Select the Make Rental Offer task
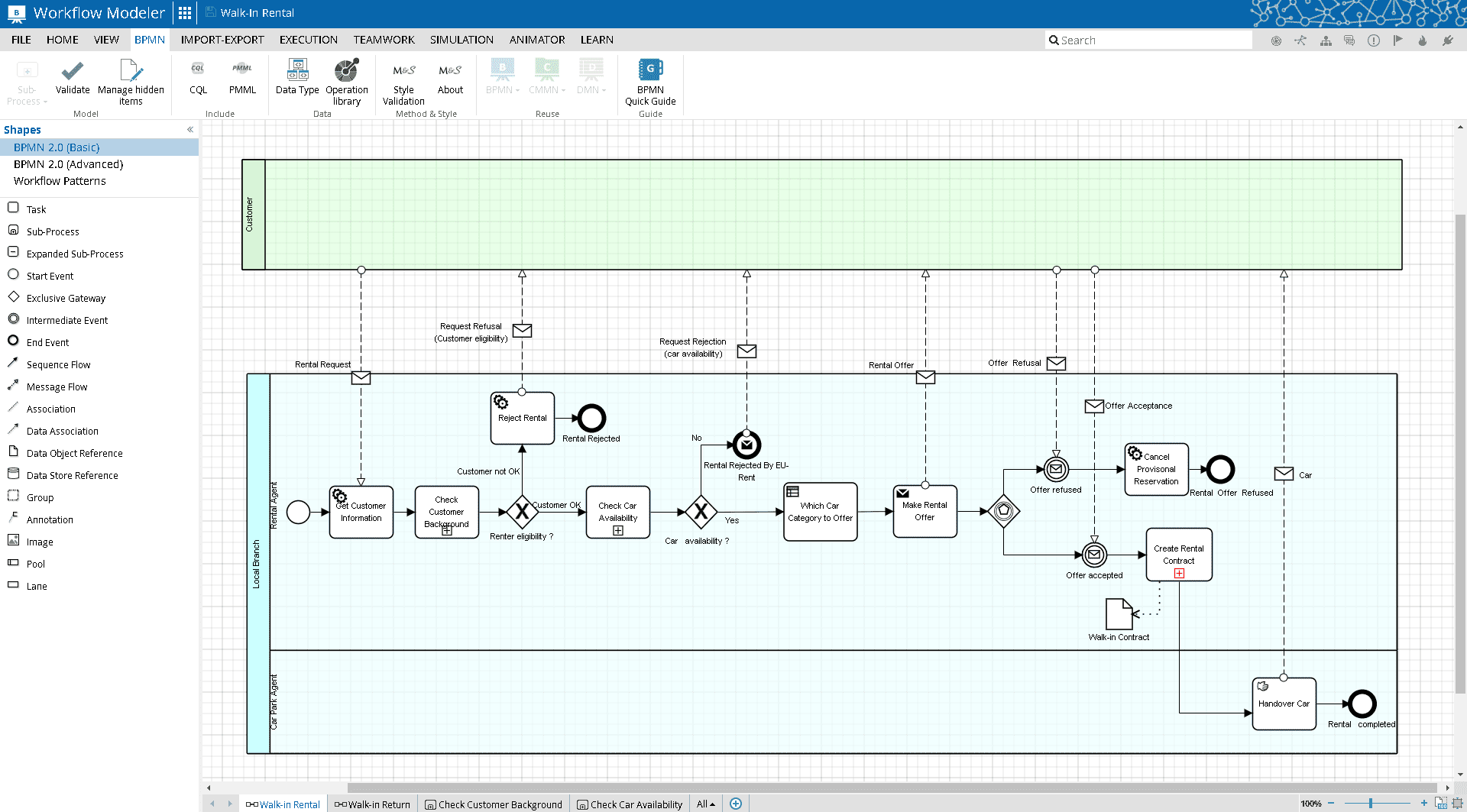Image resolution: width=1467 pixels, height=812 pixels. tap(925, 511)
